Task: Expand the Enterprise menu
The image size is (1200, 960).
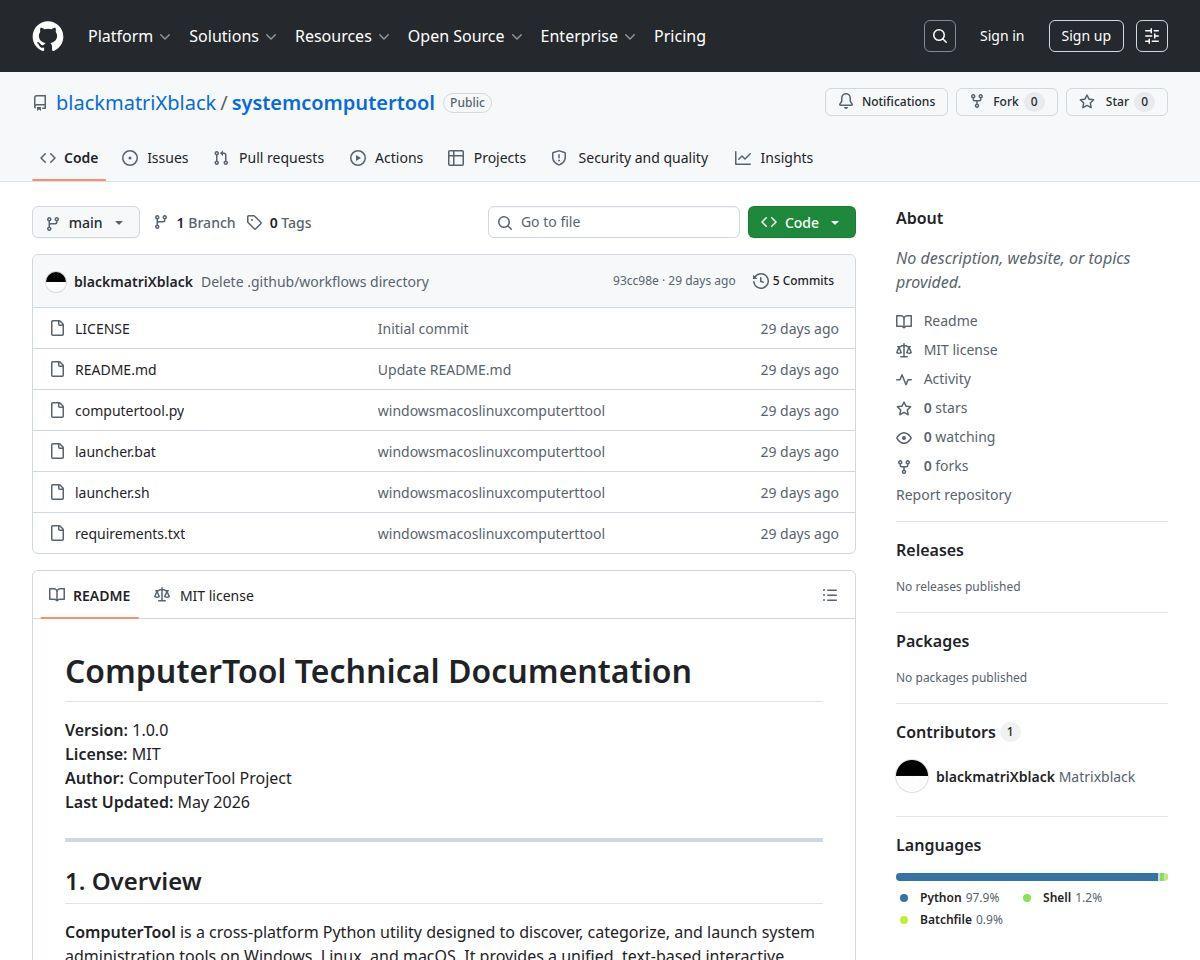Action: click(x=588, y=36)
